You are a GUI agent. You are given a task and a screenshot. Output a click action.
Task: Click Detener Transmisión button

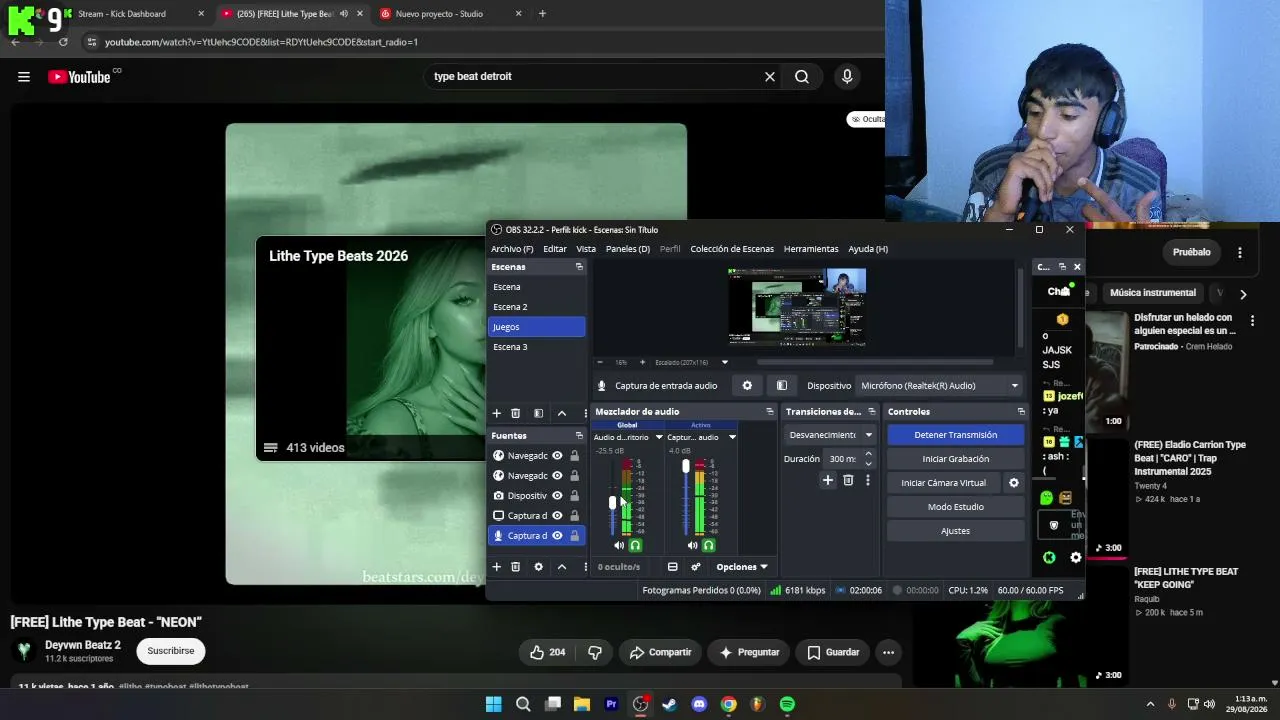[x=956, y=435]
